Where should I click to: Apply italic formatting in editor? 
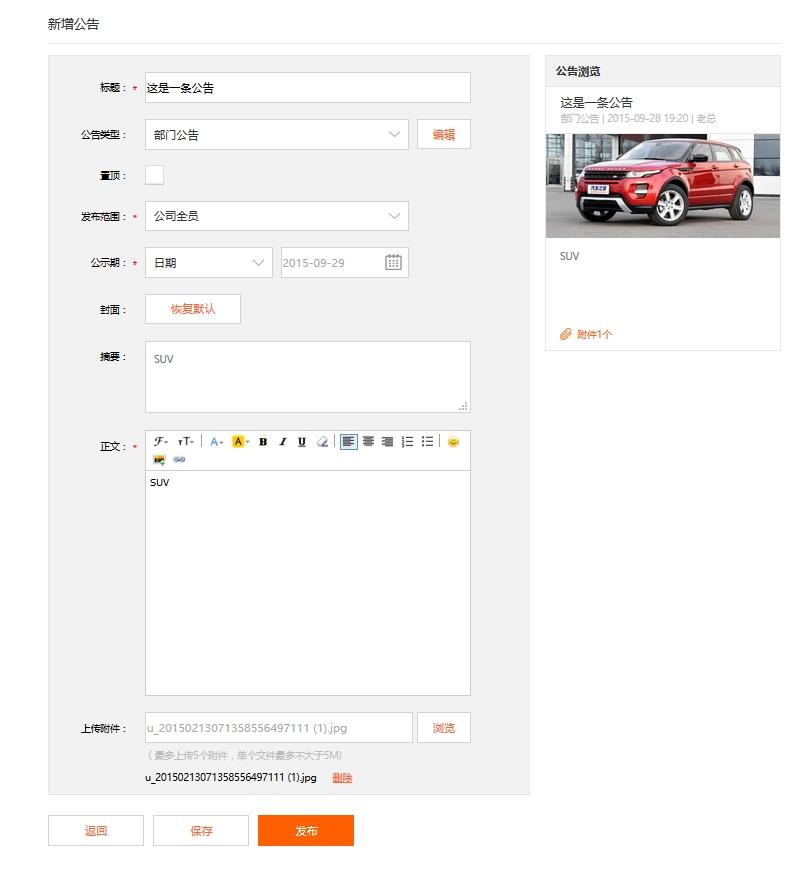[282, 442]
